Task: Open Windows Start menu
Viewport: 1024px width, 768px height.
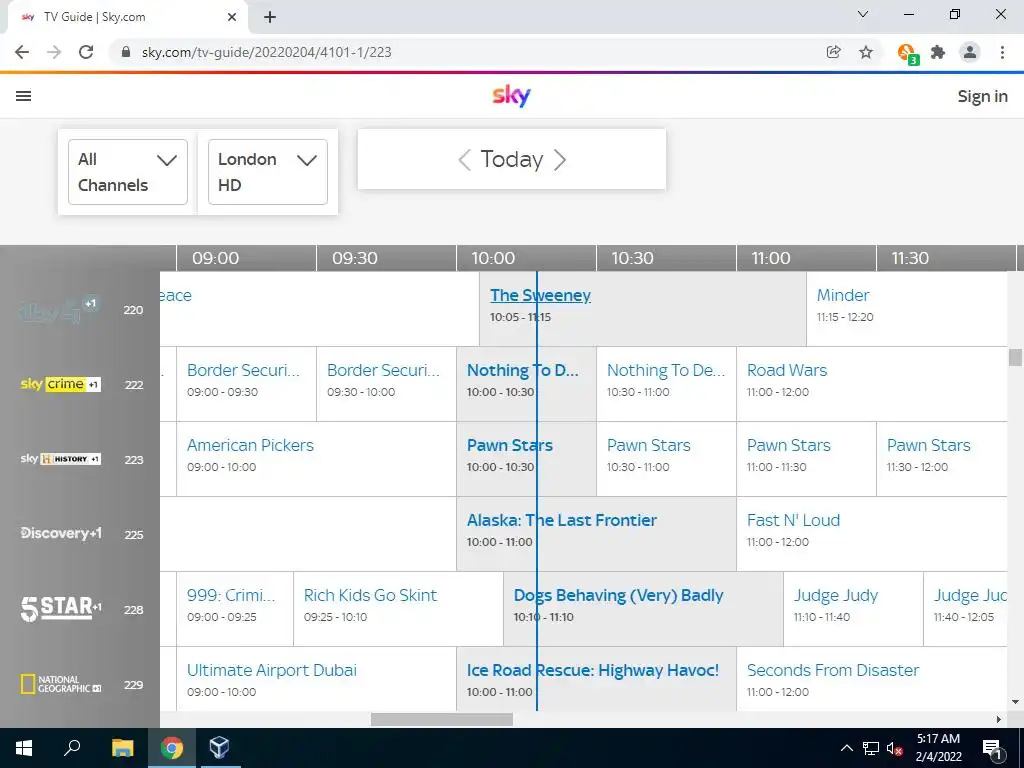Action: tap(24, 748)
